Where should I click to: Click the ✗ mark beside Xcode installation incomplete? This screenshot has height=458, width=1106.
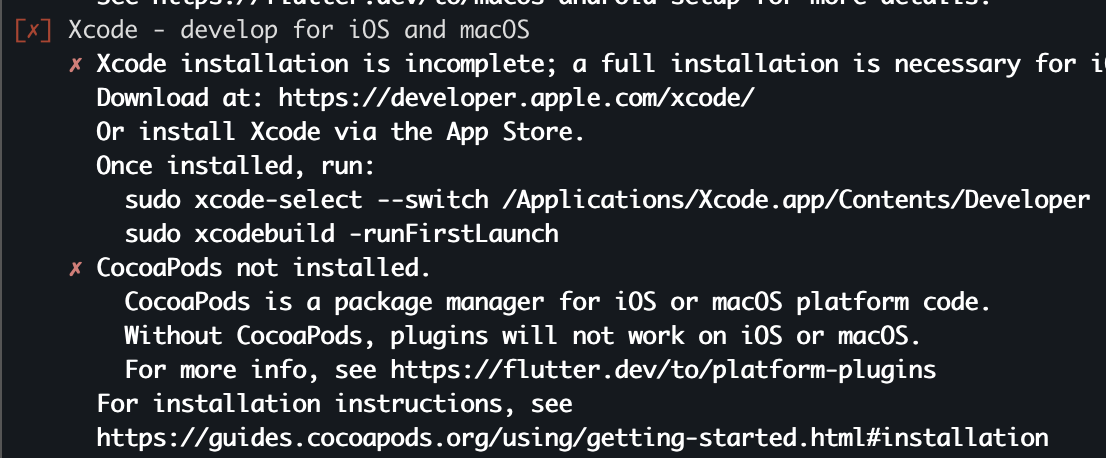75,65
